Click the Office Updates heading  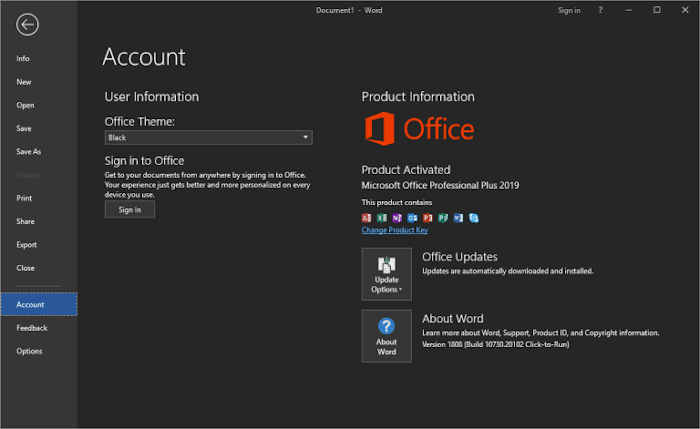(460, 257)
